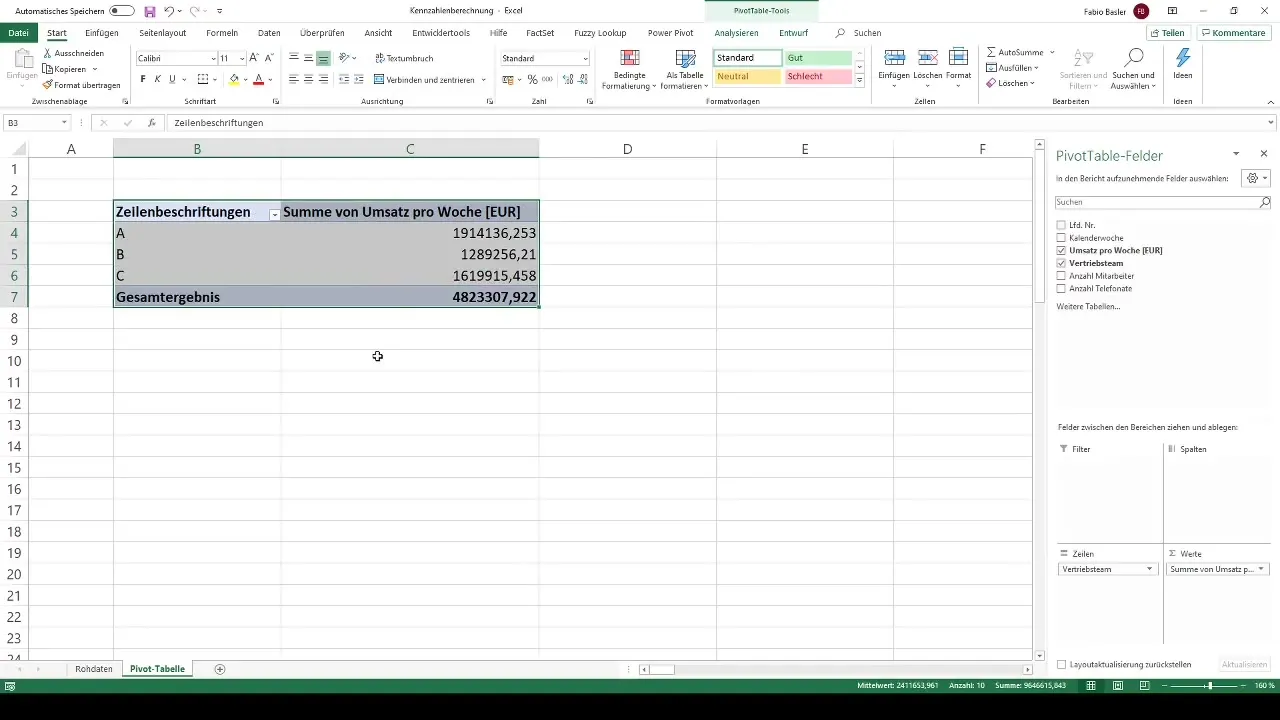Switch to the Rohdaten sheet tab

[94, 669]
